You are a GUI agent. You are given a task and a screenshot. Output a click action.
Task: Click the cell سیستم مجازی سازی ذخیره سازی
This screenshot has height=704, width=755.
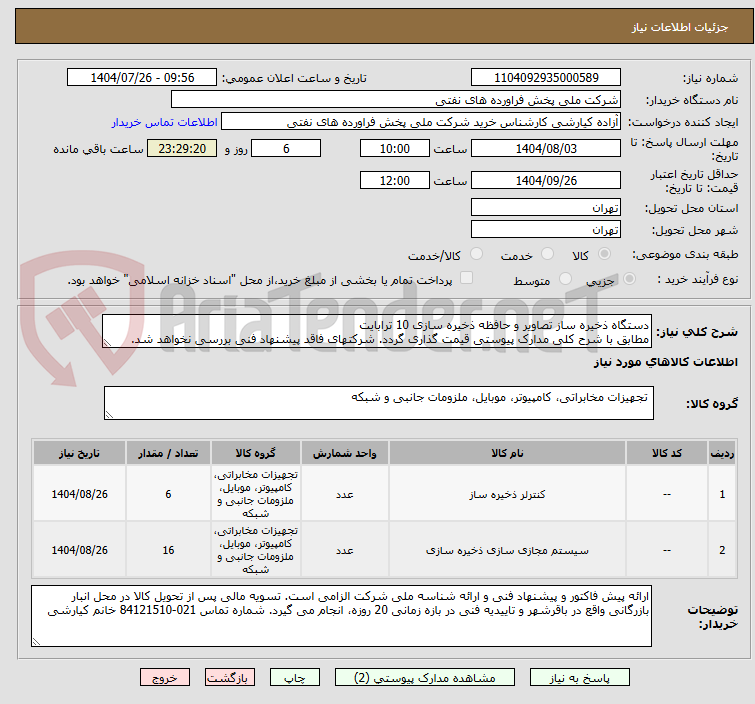507,550
